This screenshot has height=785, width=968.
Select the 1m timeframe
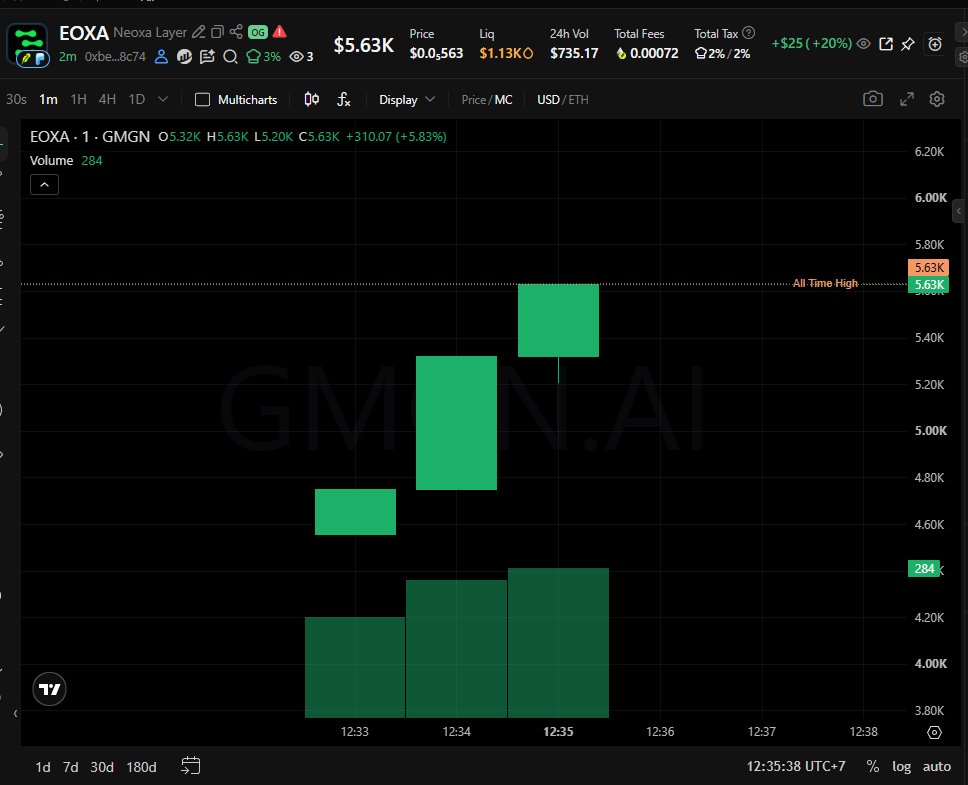point(48,99)
